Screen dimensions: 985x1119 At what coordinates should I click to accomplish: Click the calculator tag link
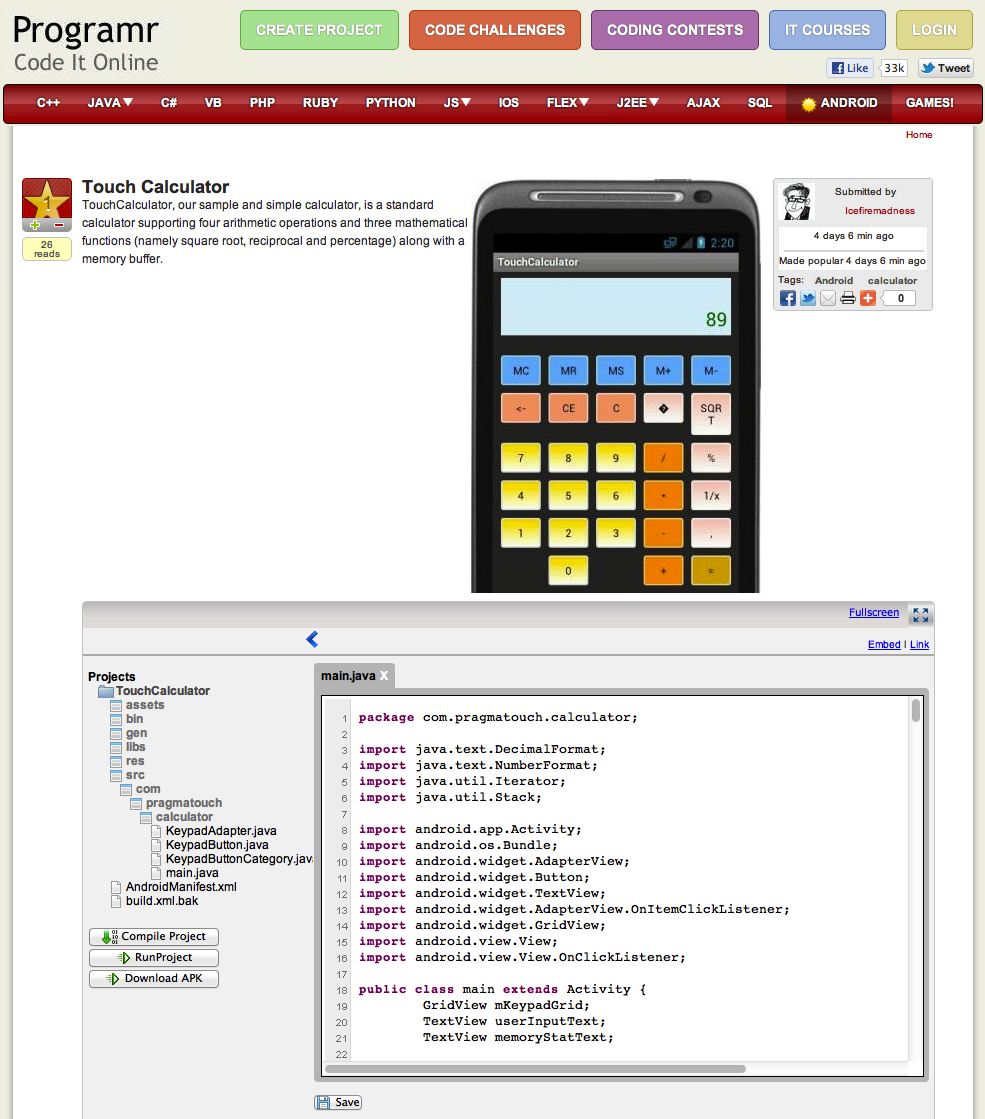(892, 280)
